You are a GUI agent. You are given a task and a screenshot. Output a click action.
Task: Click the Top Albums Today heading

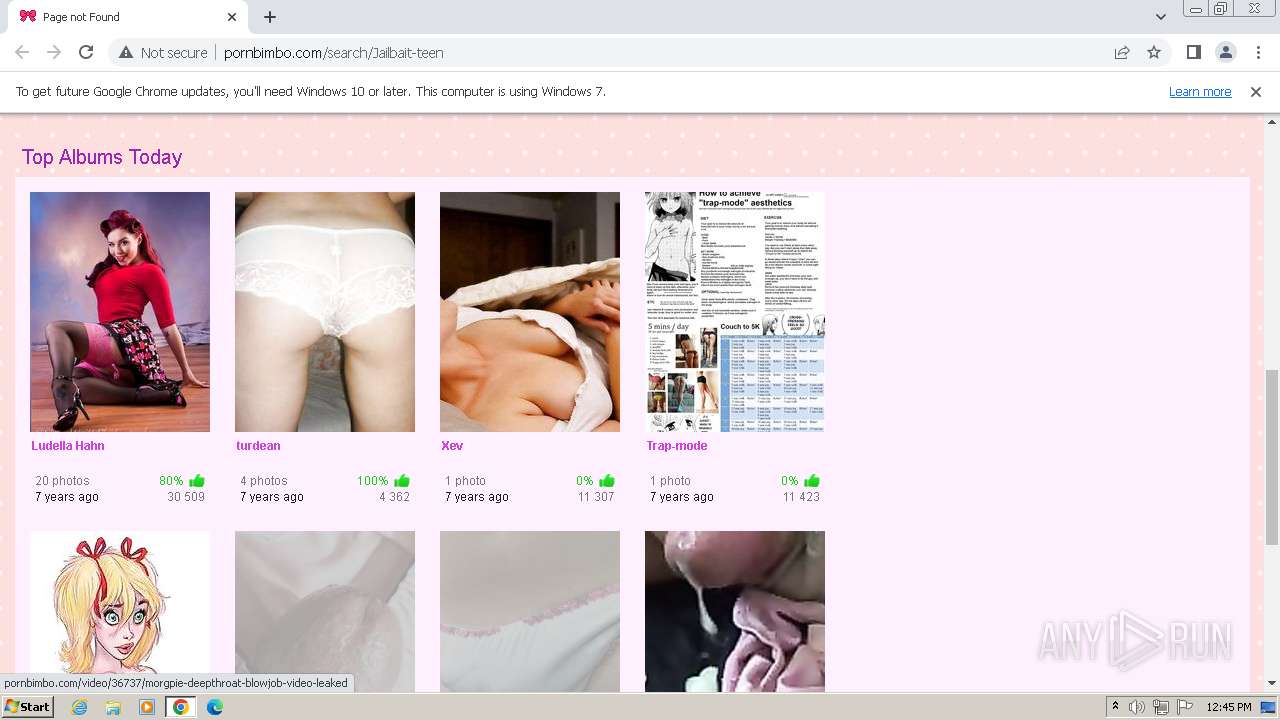[102, 157]
